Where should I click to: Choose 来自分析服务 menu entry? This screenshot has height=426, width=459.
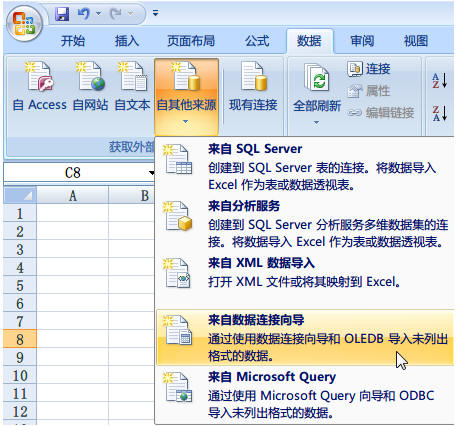click(305, 224)
